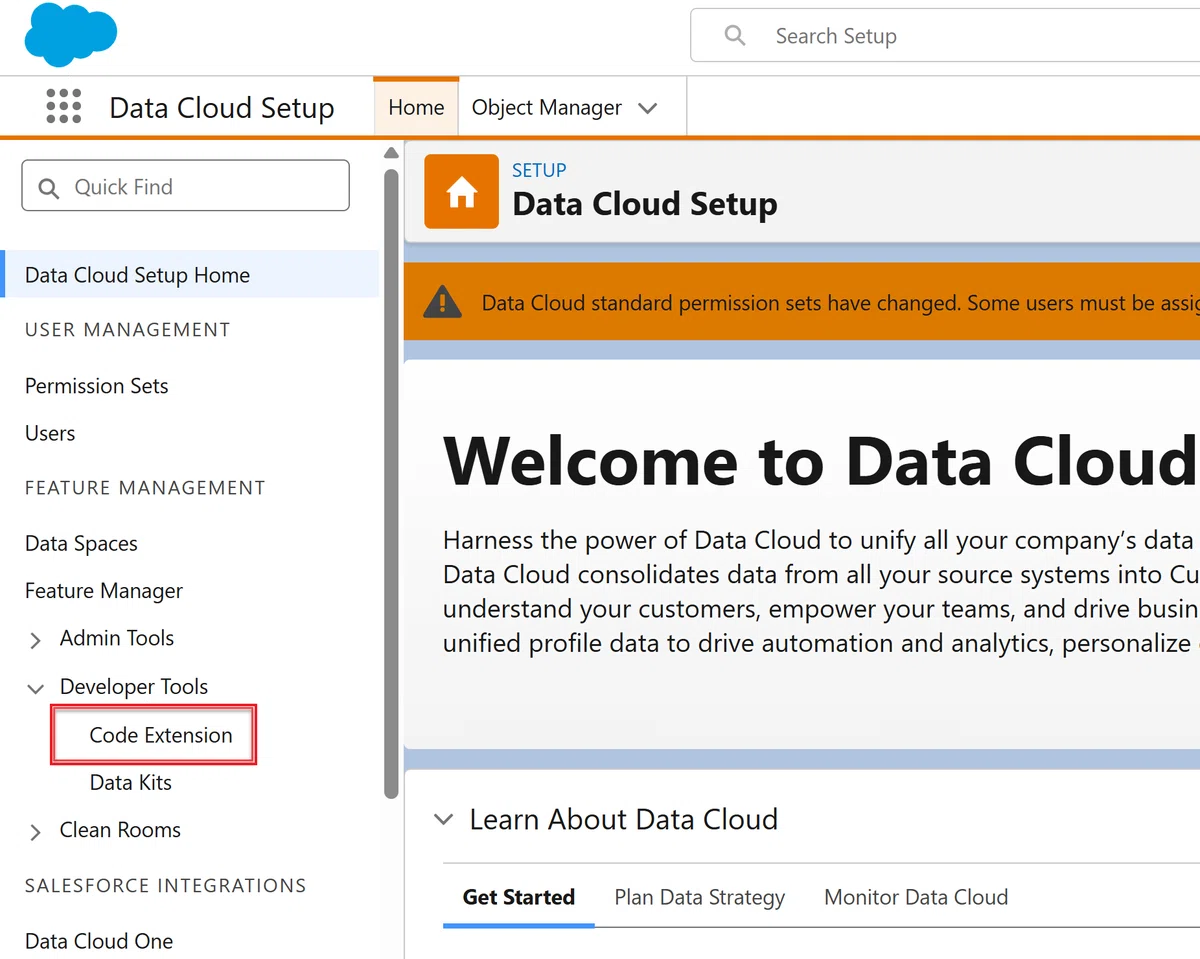The width and height of the screenshot is (1200, 959).
Task: Switch to Plan Data Strategy tab
Action: coord(699,897)
